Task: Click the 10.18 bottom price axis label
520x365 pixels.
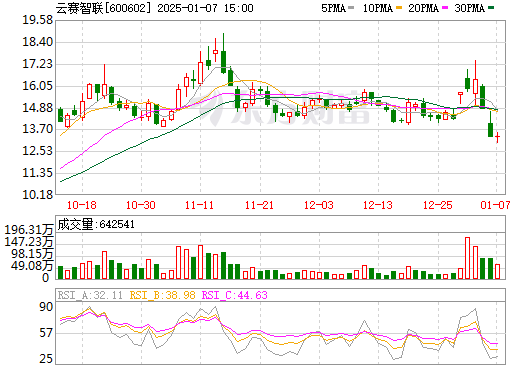Action: click(38, 195)
